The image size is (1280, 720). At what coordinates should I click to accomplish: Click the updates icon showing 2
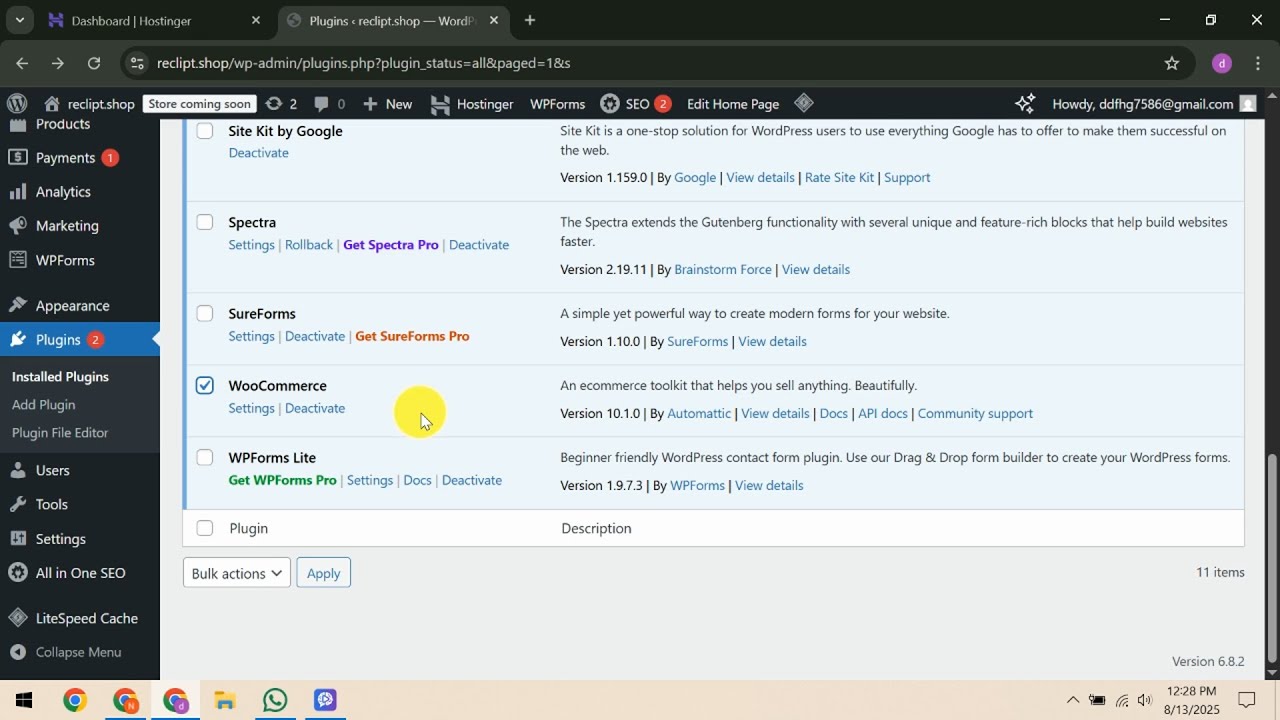point(281,103)
